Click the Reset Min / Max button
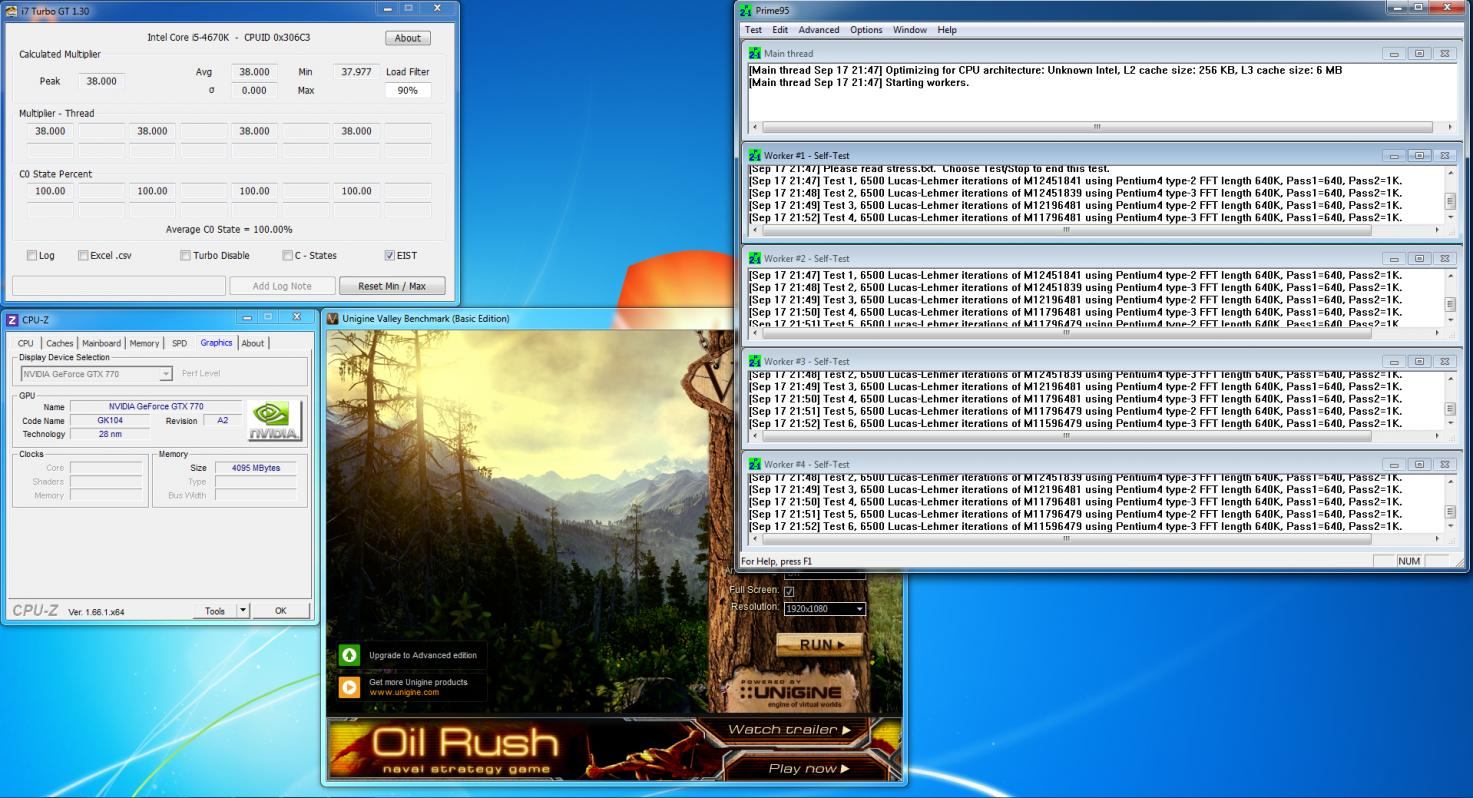 pos(392,286)
